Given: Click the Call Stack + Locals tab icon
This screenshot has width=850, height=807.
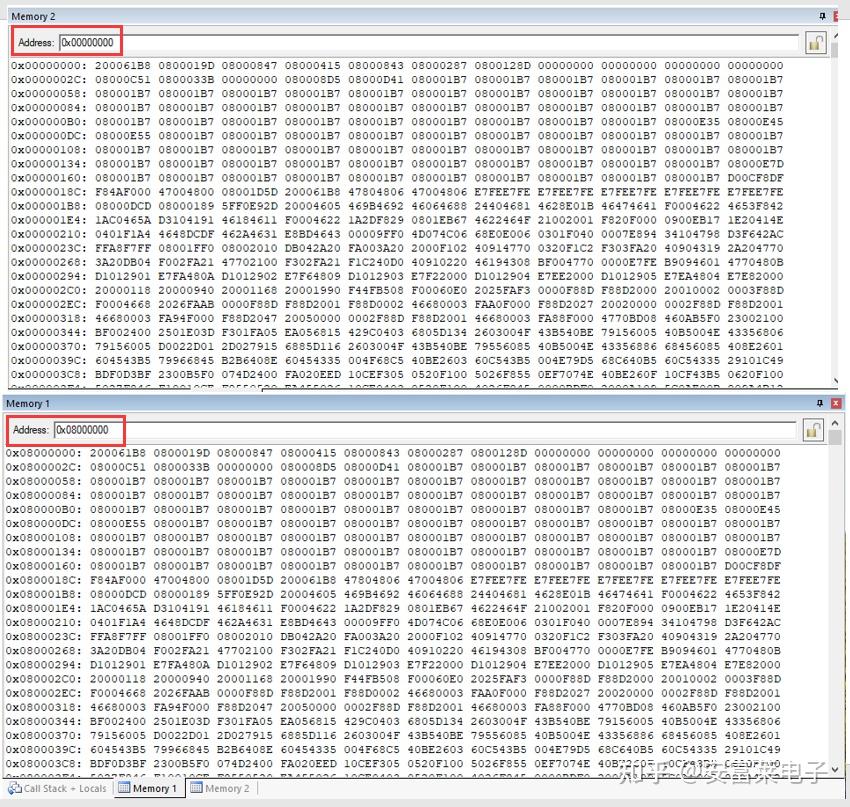Looking at the screenshot, I should 12,789.
